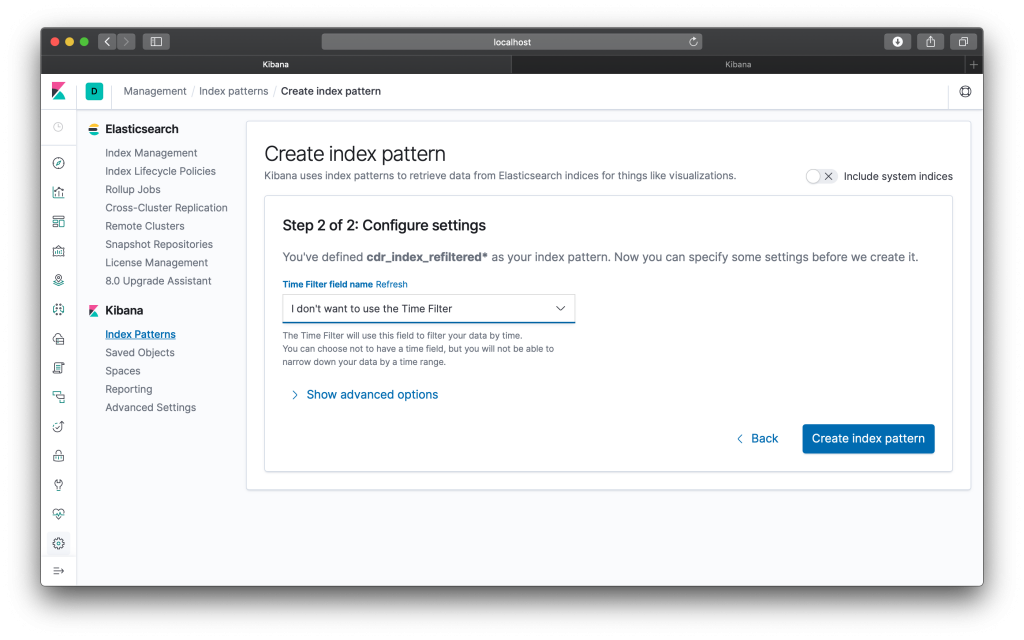
Task: Click the localhost address bar
Action: pos(511,42)
